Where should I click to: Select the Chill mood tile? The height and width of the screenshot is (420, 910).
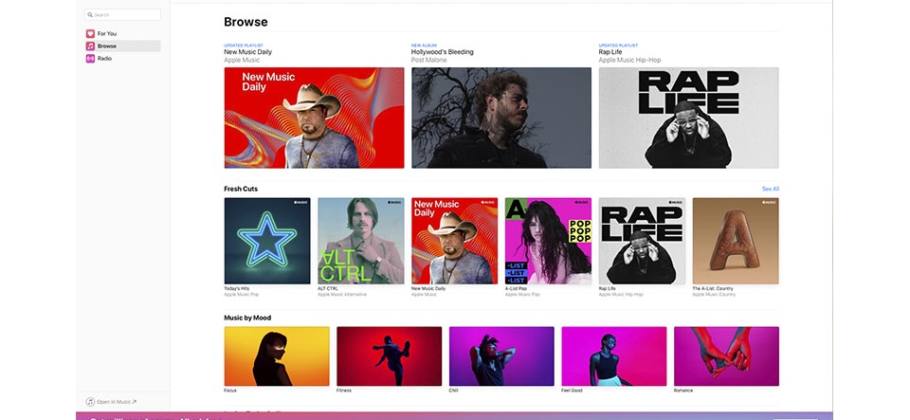501,356
